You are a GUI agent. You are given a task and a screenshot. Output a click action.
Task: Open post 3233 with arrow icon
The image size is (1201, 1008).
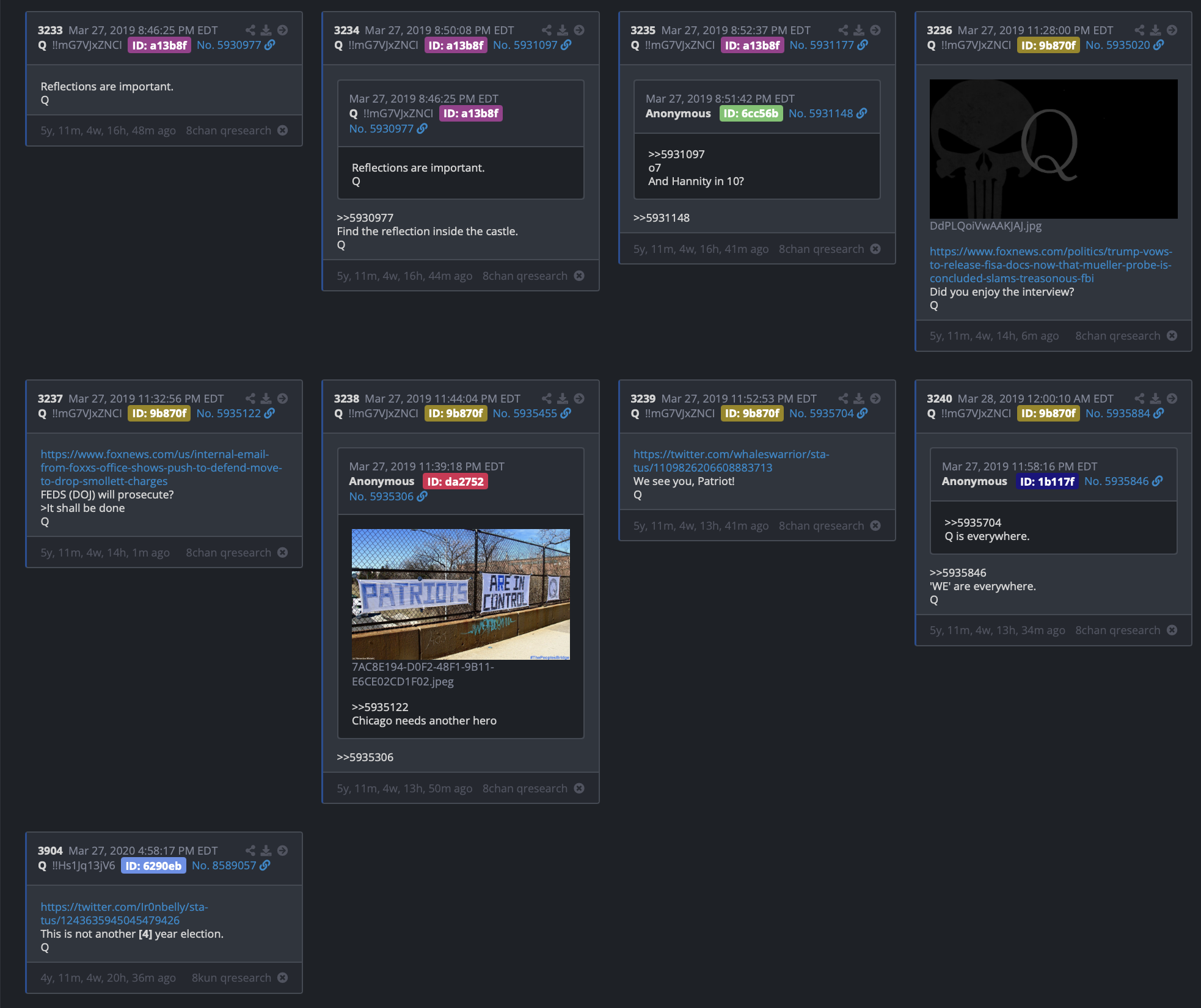pos(282,30)
